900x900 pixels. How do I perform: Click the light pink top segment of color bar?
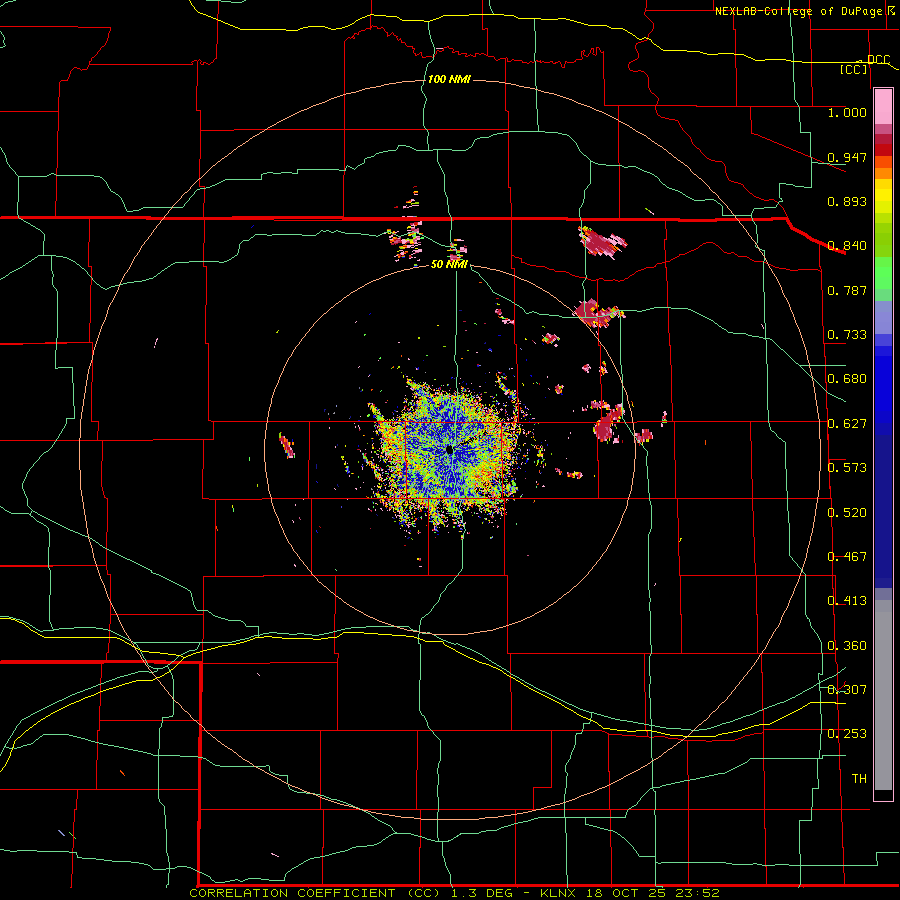(x=883, y=106)
